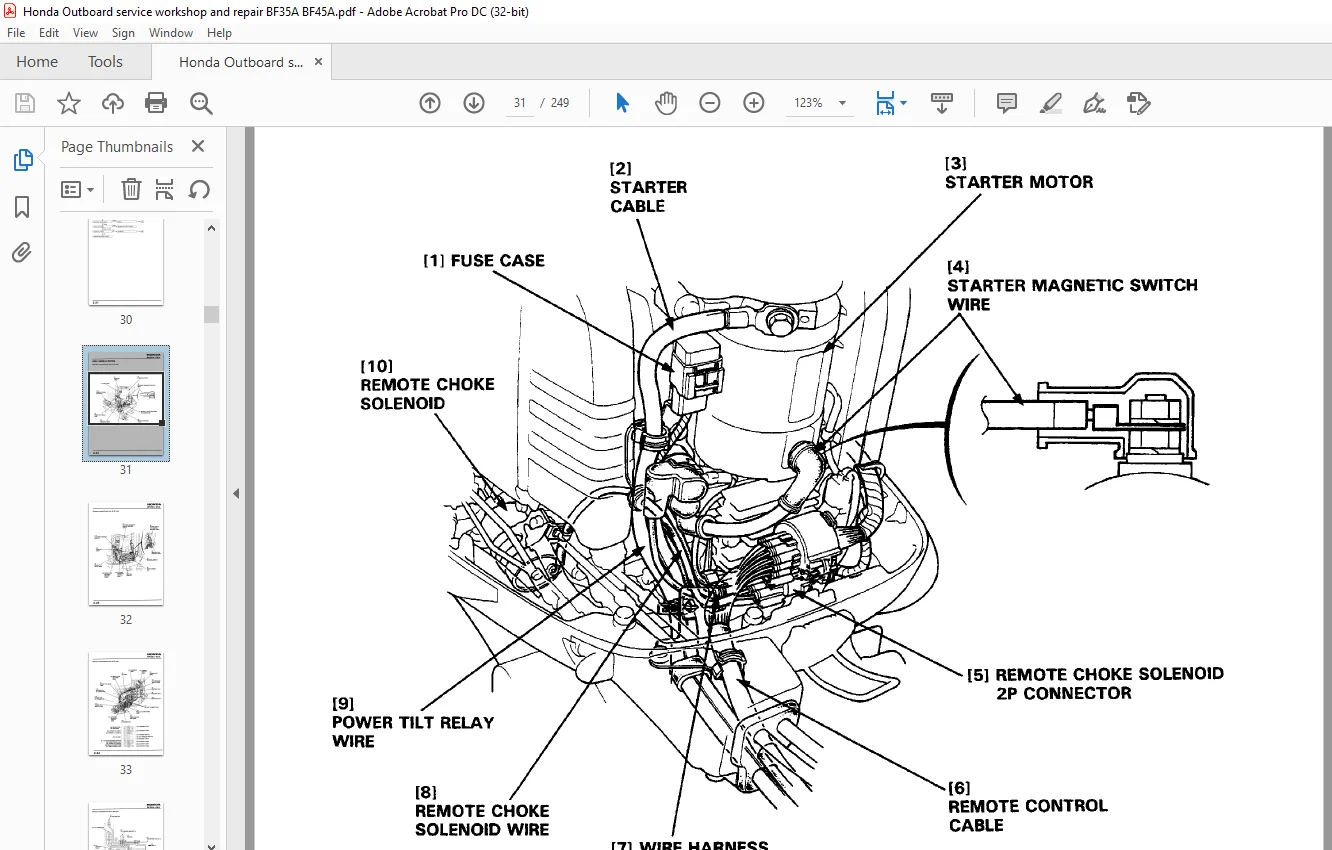1332x850 pixels.
Task: Close the Page Thumbnails panel
Action: [198, 146]
